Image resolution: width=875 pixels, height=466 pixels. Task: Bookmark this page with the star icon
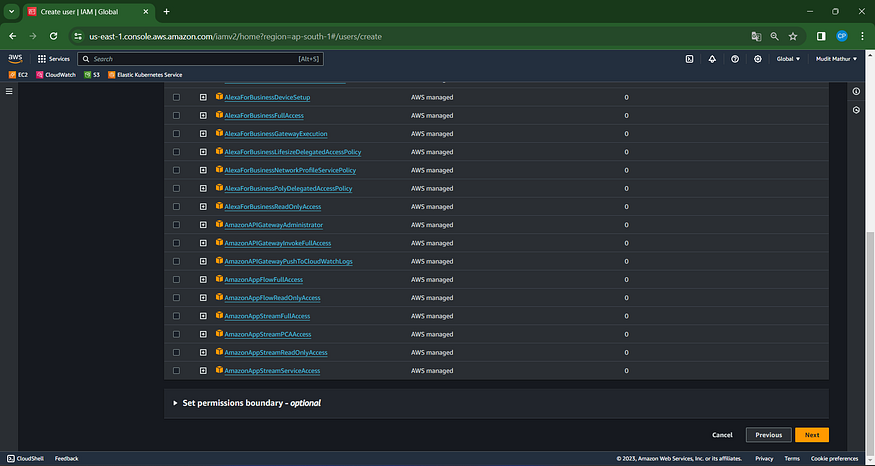(793, 36)
